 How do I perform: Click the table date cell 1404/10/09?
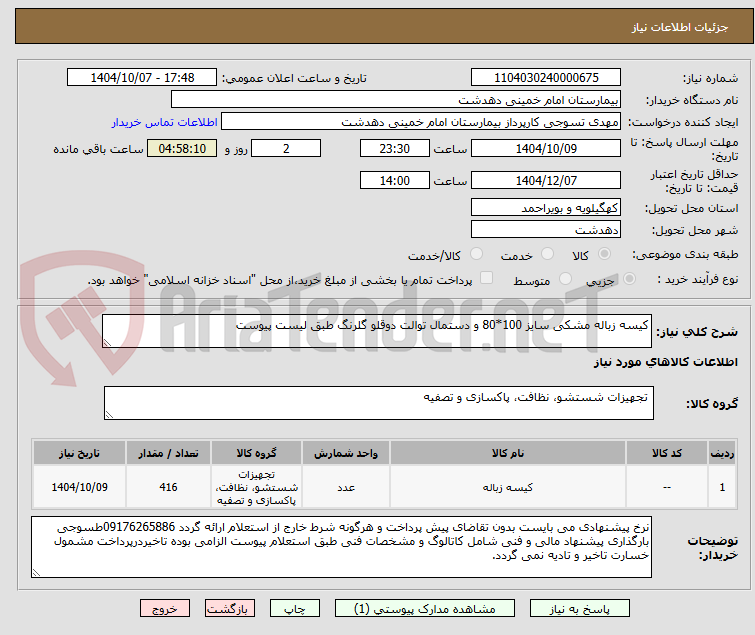point(79,487)
